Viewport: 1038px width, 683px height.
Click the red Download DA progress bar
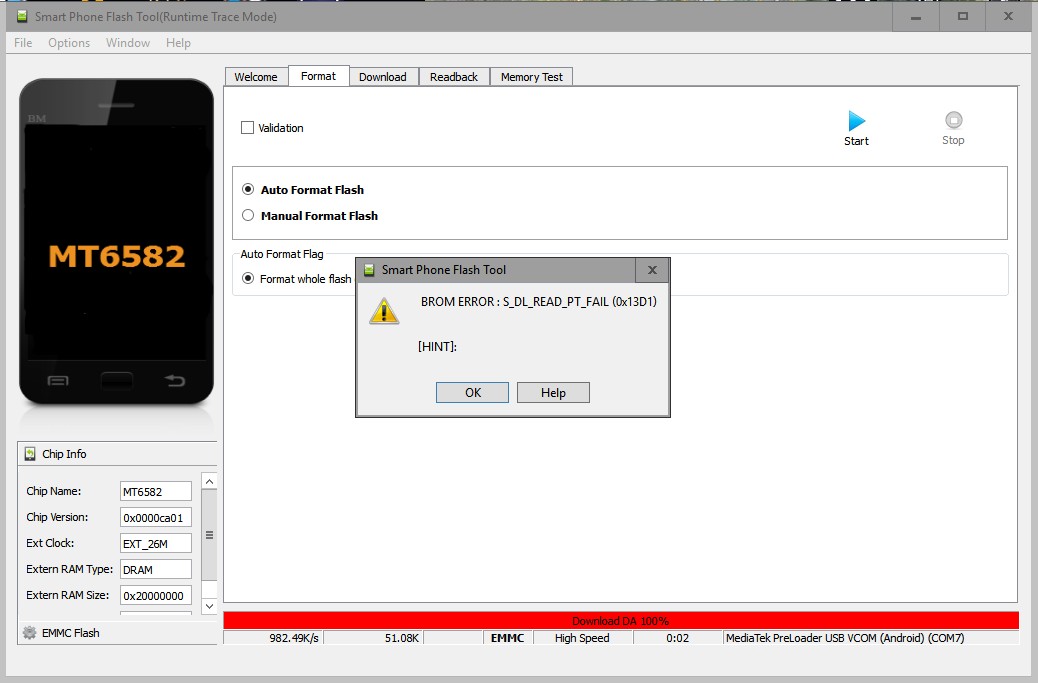click(x=620, y=621)
